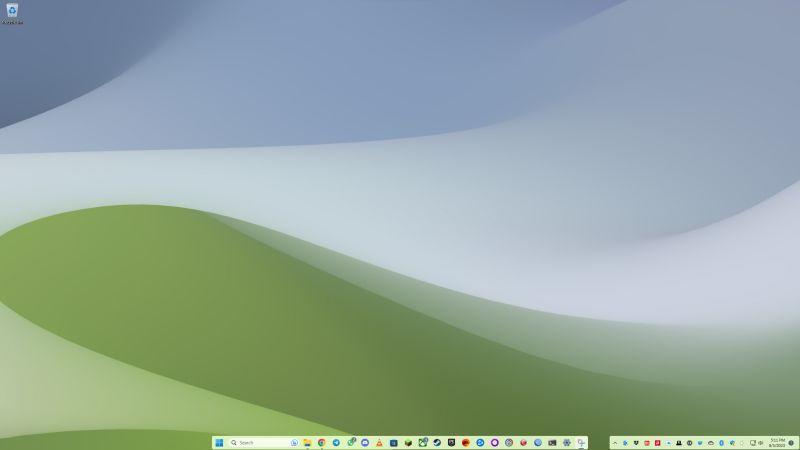Viewport: 800px width, 450px height.
Task: Open the Recycle Bin desktop icon
Action: (12, 13)
